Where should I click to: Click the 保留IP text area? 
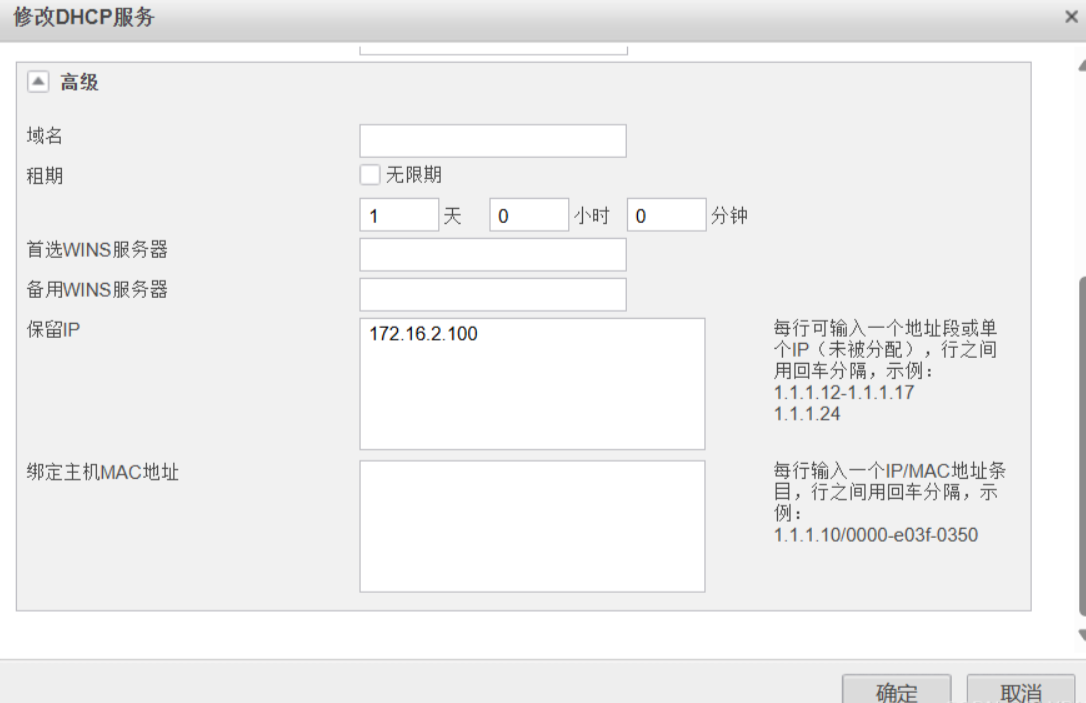click(x=533, y=384)
